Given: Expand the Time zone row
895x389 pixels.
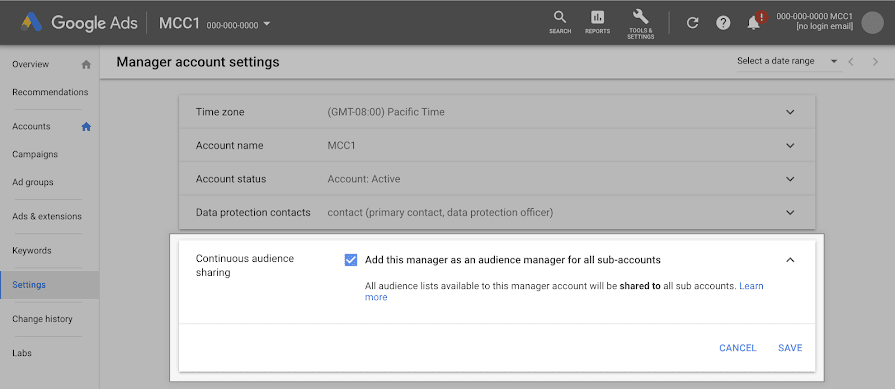Looking at the screenshot, I should point(497,112).
